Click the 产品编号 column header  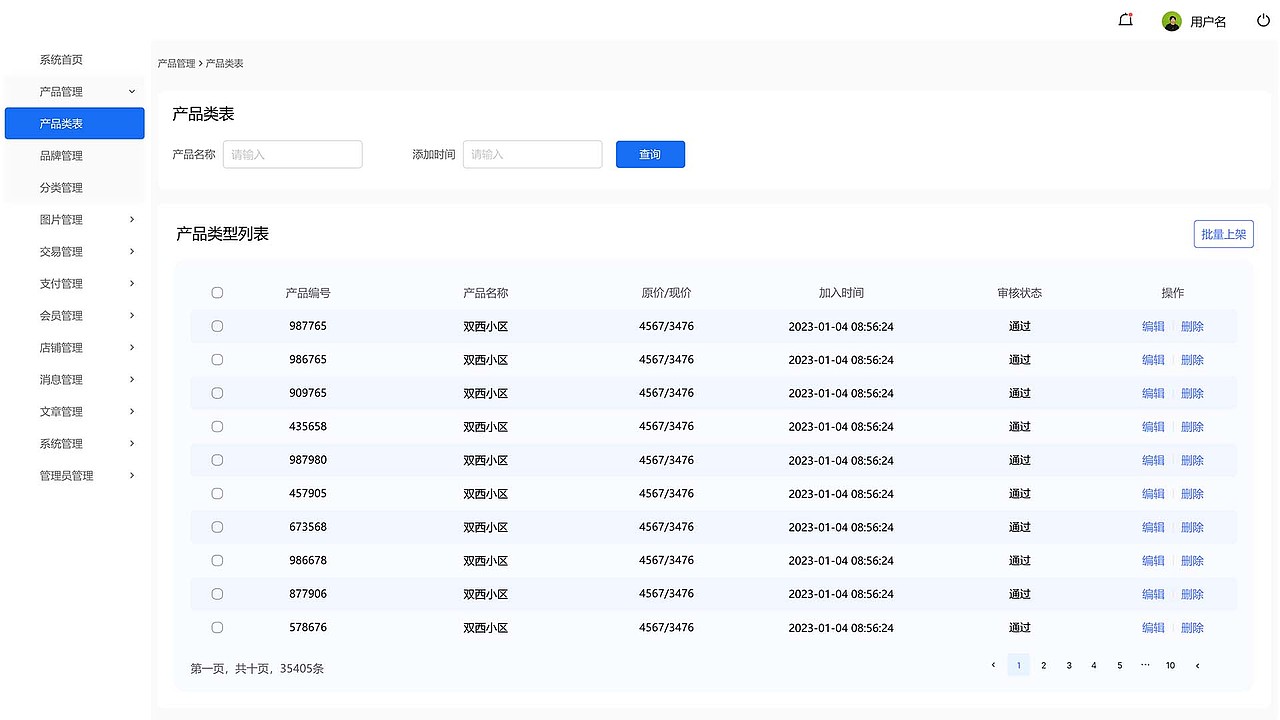click(x=308, y=293)
